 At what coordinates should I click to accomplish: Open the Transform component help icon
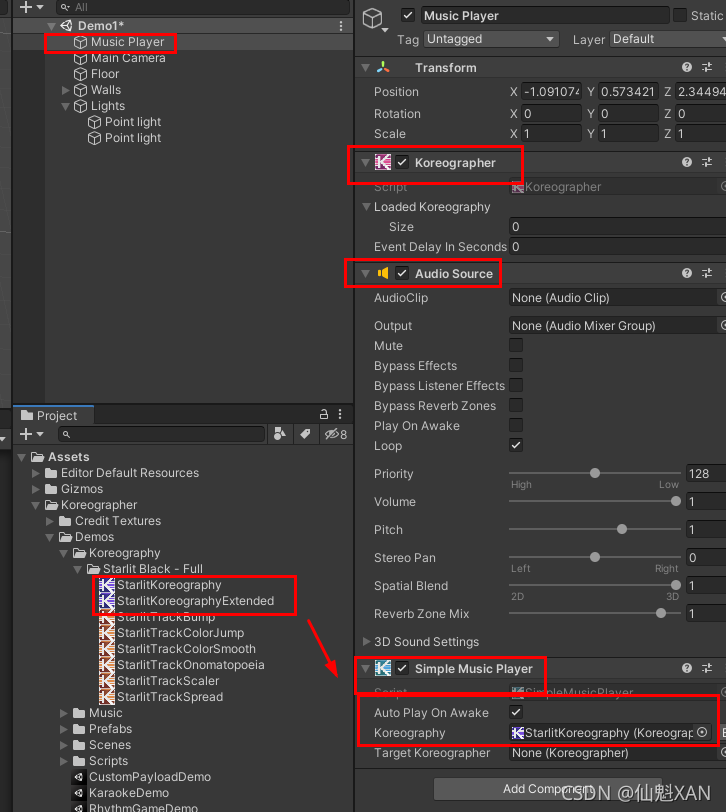tap(687, 67)
